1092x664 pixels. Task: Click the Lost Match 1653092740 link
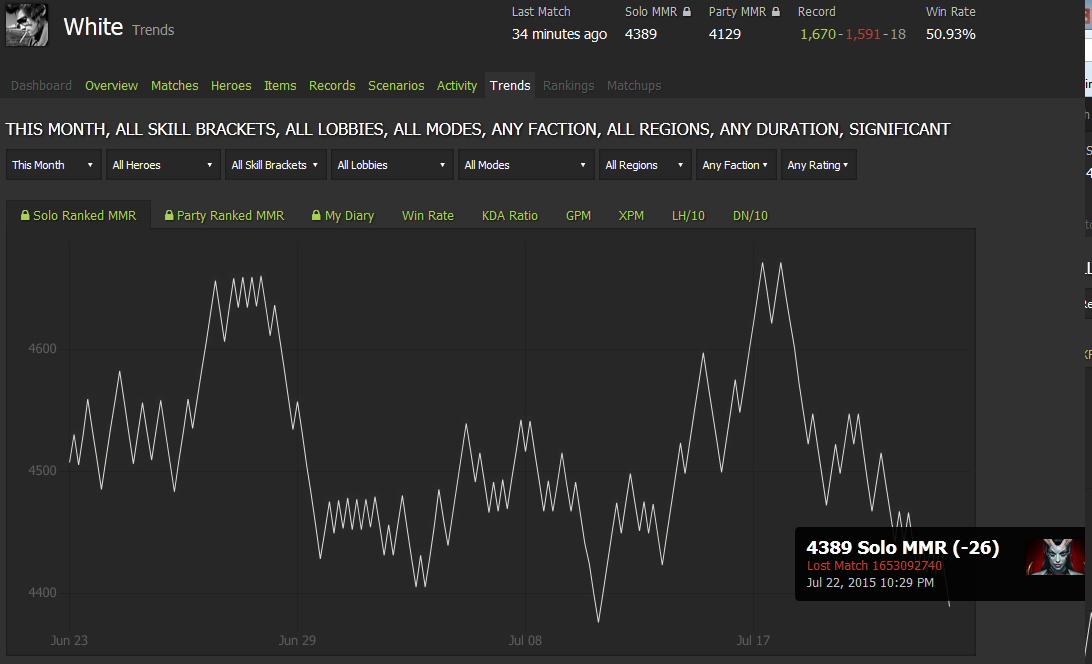pyautogui.click(x=874, y=566)
